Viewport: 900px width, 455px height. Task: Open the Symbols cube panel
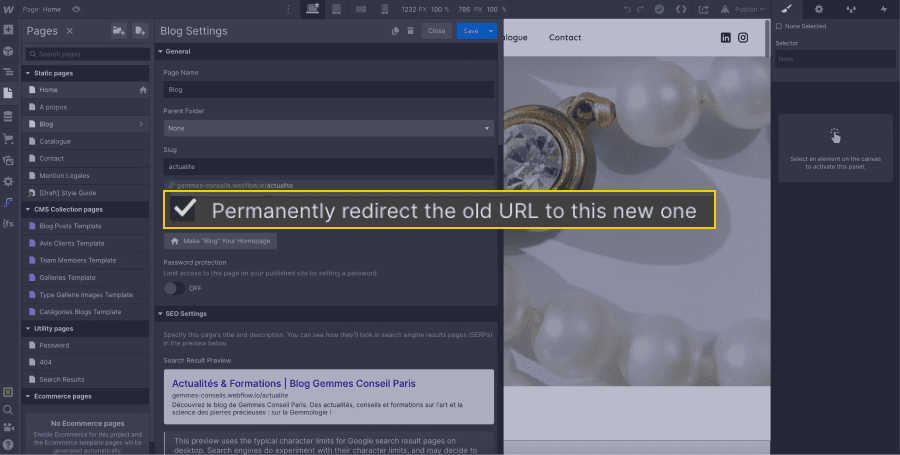click(x=8, y=51)
